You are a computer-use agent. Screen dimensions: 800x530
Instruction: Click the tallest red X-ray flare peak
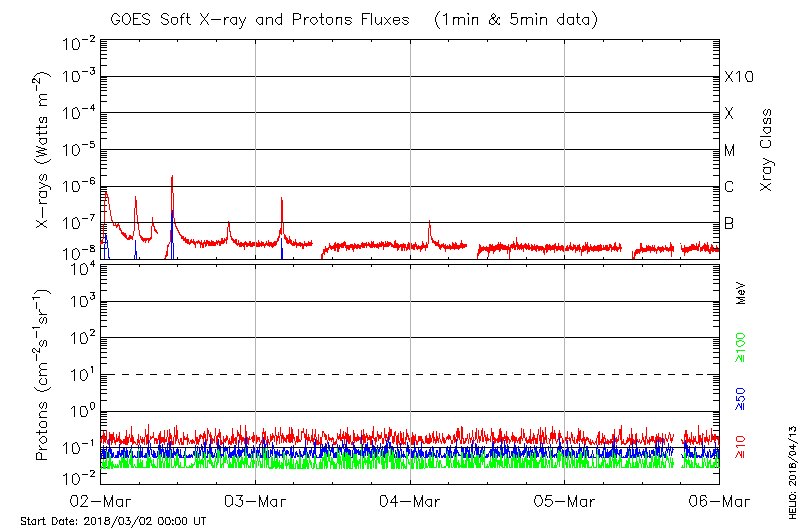[x=172, y=178]
